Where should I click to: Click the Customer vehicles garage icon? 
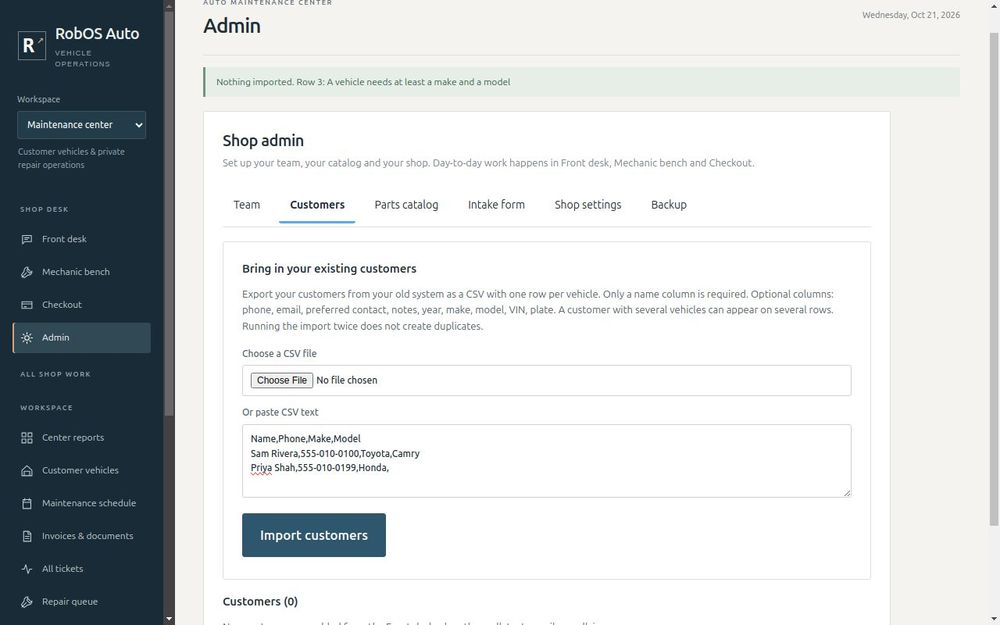(x=27, y=471)
